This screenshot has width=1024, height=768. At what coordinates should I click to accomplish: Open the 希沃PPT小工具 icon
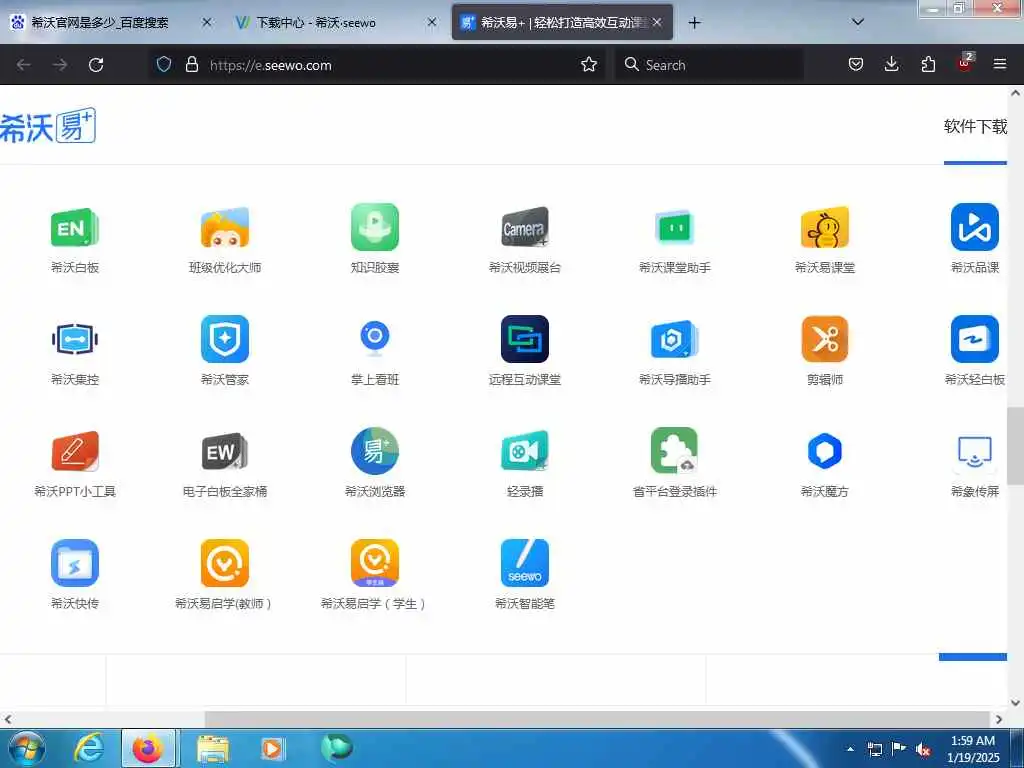coord(74,451)
